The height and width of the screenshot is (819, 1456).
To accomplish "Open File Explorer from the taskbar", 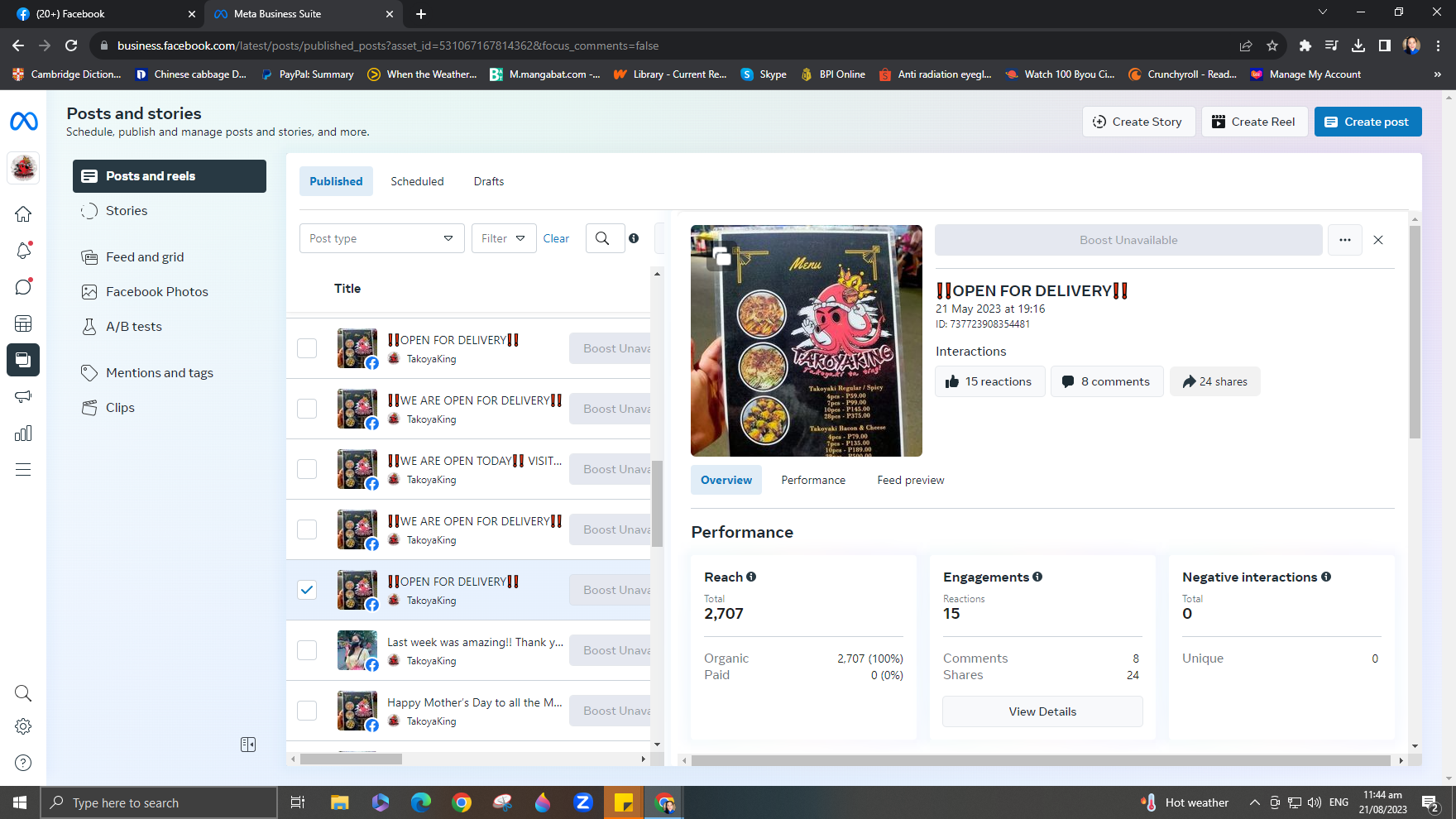I will pos(340,802).
